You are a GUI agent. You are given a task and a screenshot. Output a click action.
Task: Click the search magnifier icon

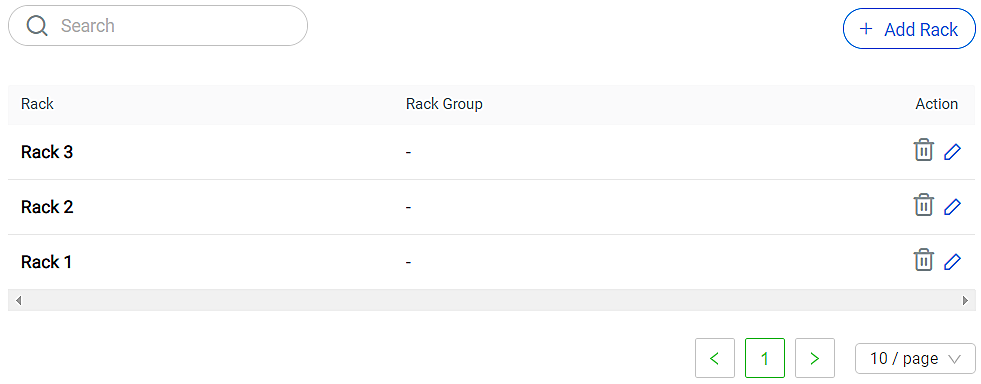(x=38, y=26)
